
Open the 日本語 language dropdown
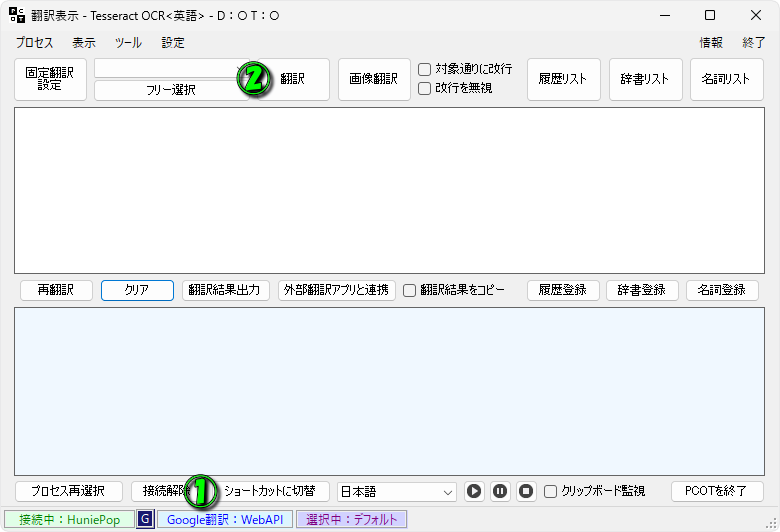396,492
